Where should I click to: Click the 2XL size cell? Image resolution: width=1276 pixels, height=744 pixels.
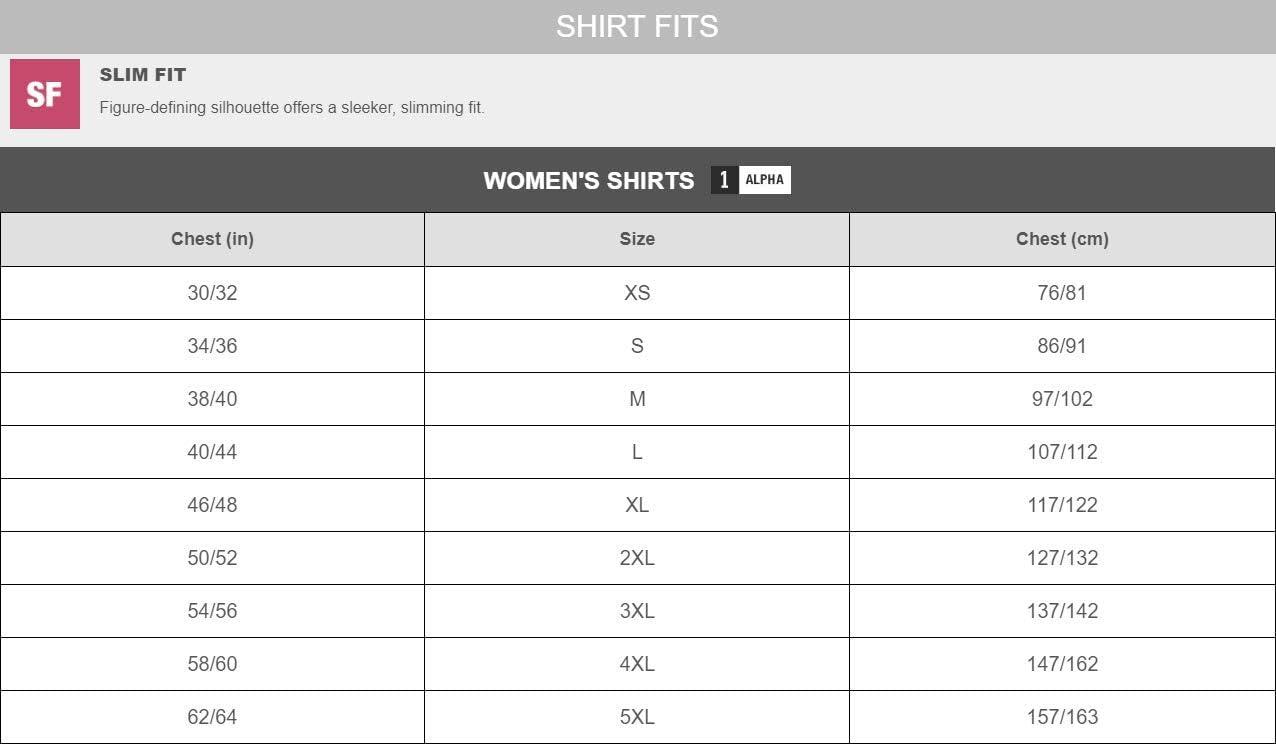[637, 558]
